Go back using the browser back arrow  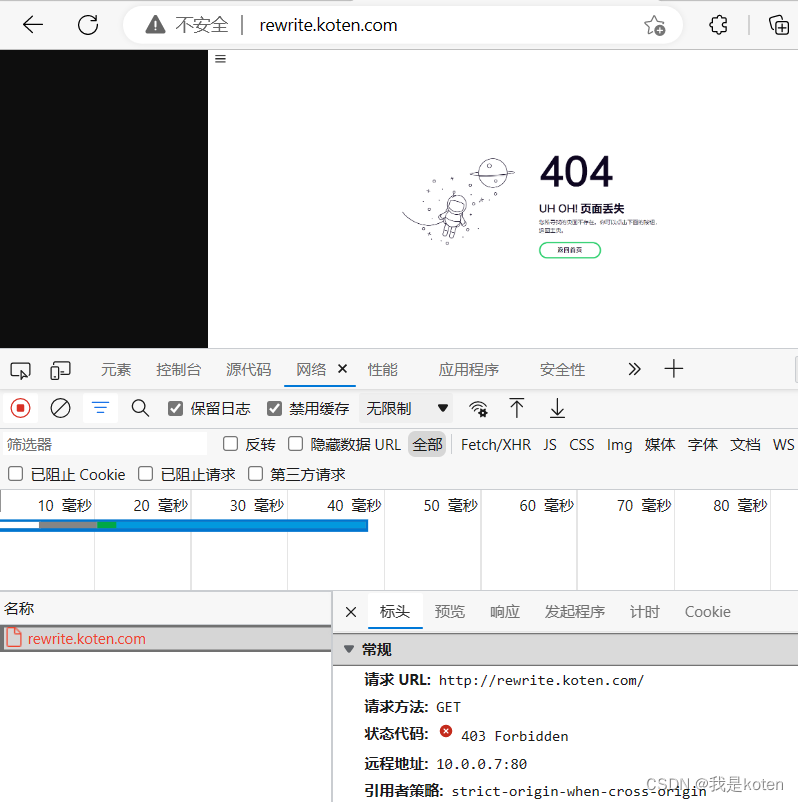click(x=33, y=25)
